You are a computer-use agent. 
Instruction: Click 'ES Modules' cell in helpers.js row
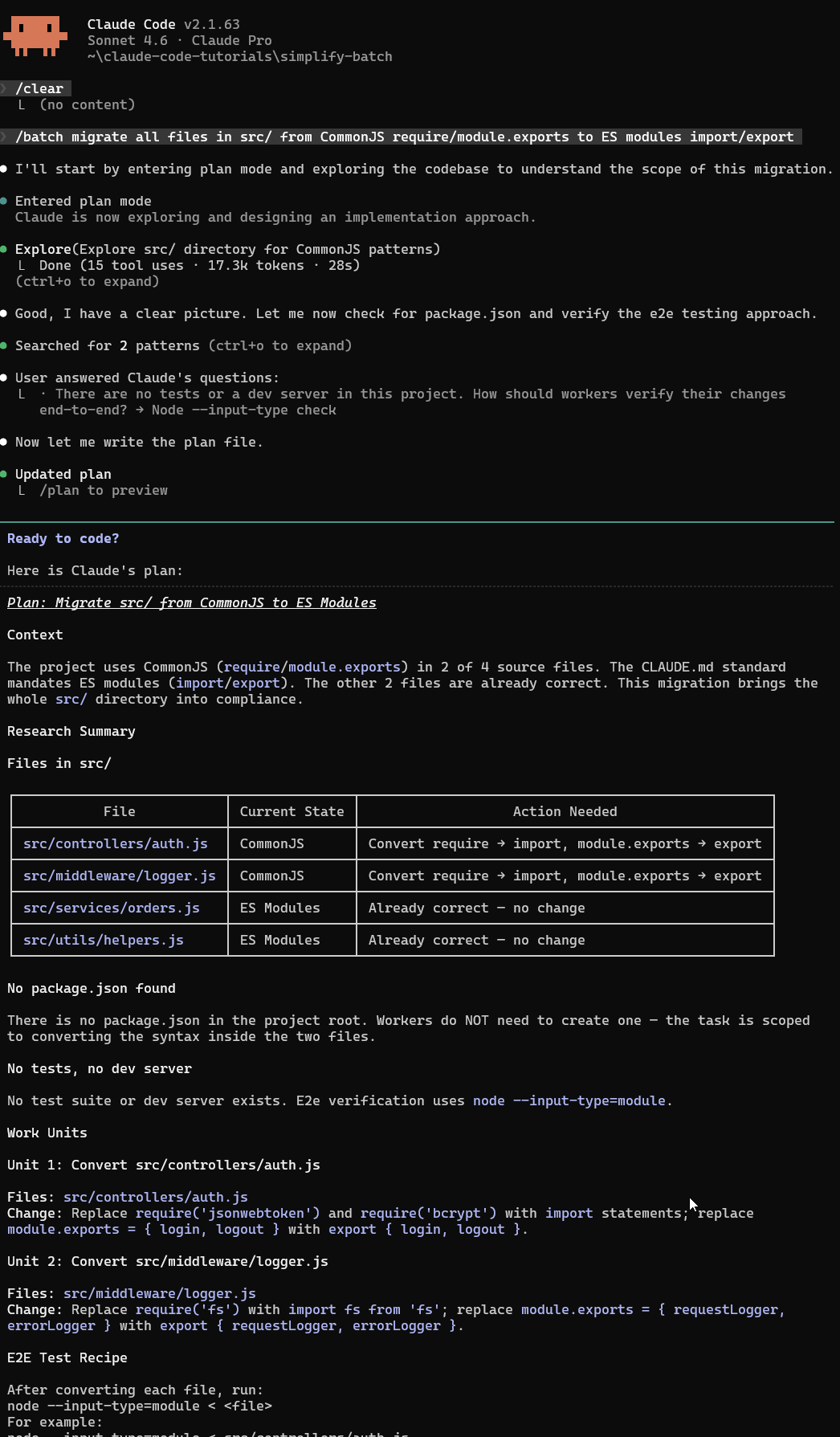tap(279, 940)
